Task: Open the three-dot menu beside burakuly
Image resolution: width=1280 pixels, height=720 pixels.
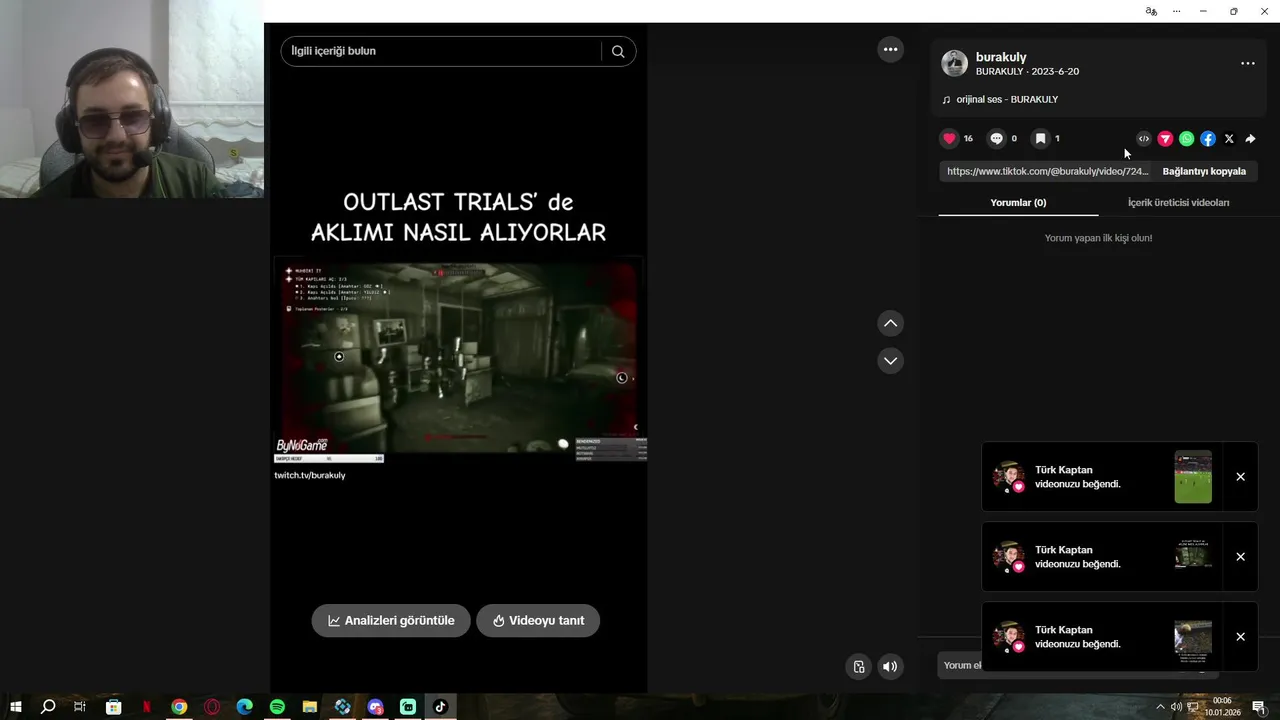Action: [1247, 63]
